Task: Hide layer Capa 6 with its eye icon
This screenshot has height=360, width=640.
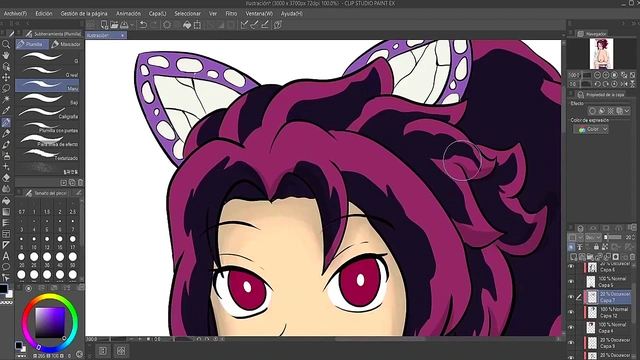Action: point(571,267)
